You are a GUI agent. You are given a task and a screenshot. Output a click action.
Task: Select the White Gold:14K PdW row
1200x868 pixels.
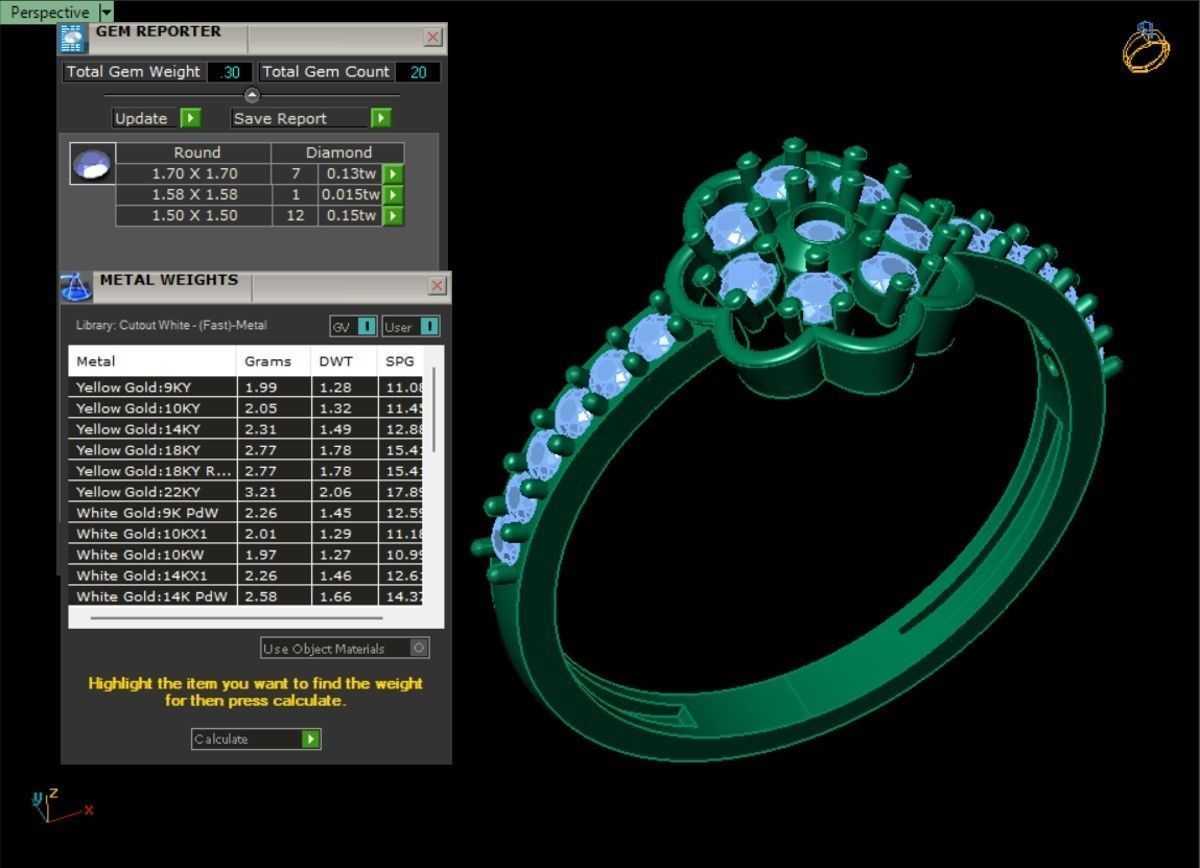click(247, 596)
